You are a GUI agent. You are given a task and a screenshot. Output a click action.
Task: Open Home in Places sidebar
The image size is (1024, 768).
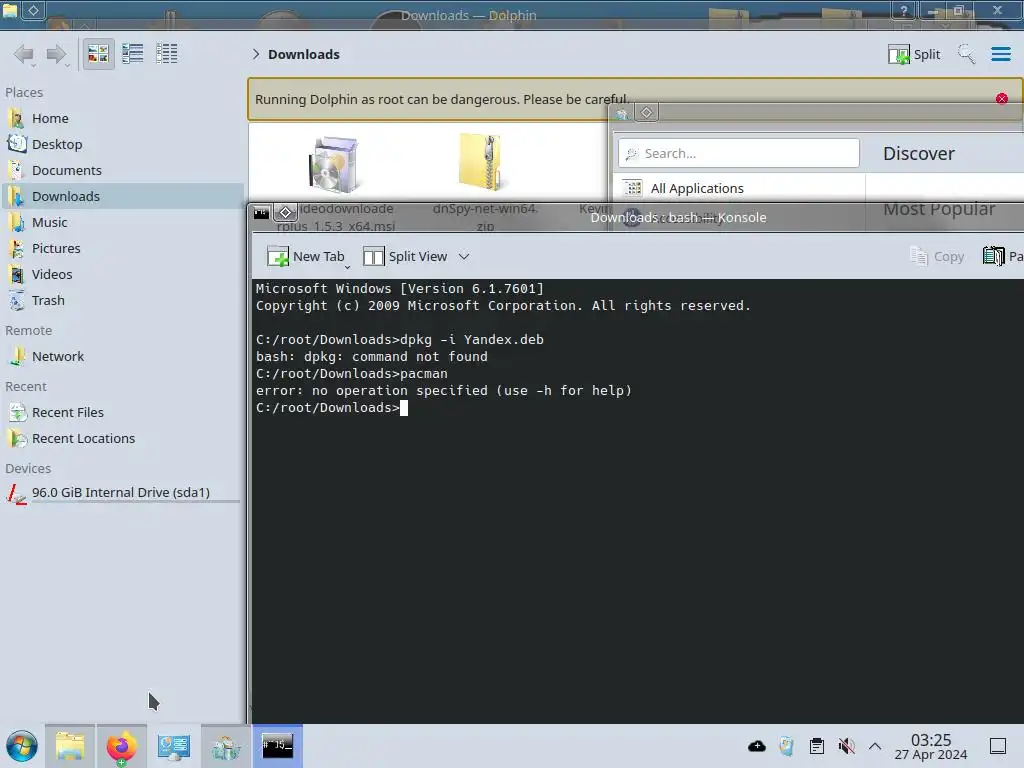(122, 118)
